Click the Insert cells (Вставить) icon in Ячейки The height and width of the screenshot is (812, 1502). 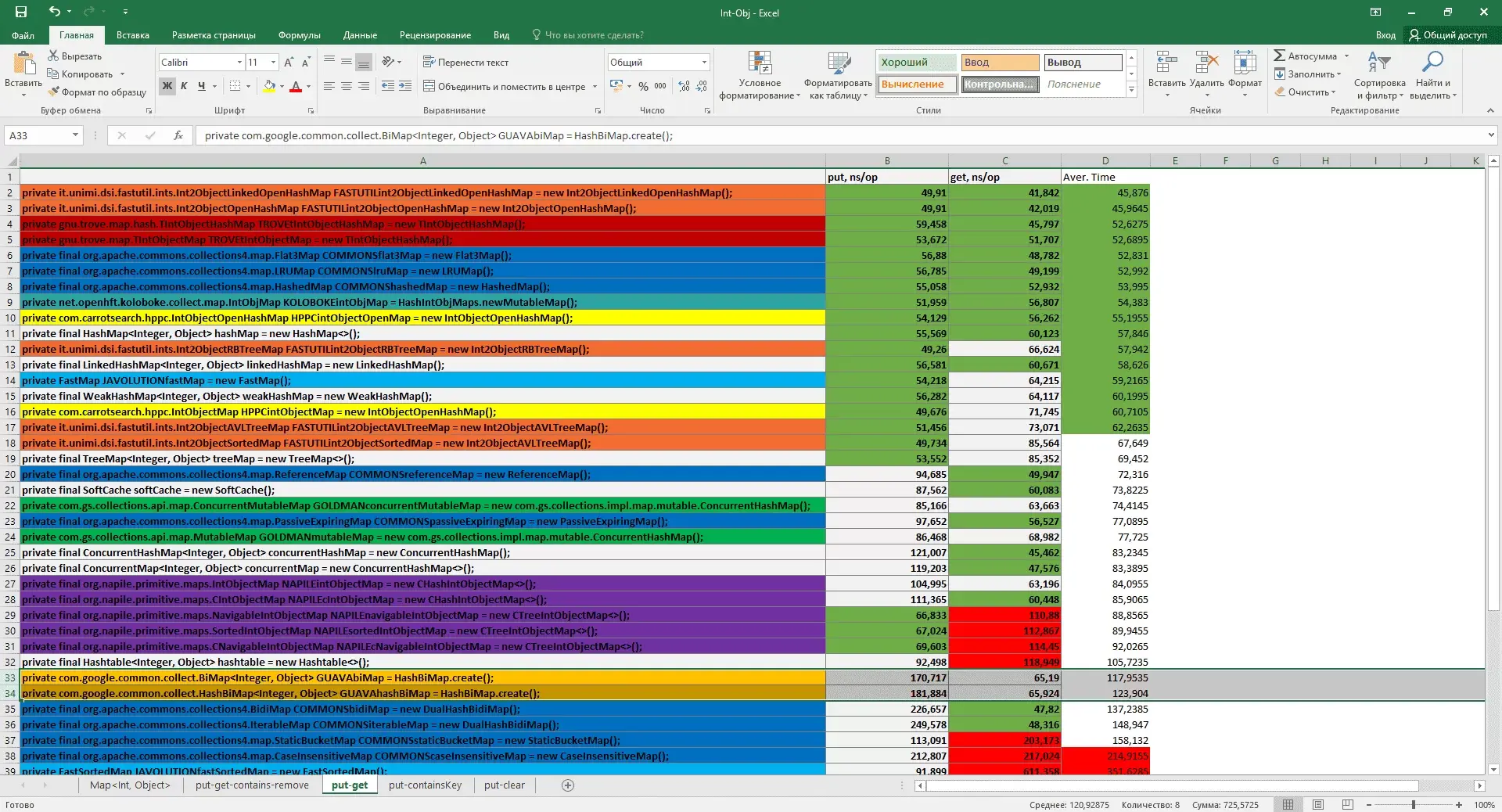tap(1166, 63)
